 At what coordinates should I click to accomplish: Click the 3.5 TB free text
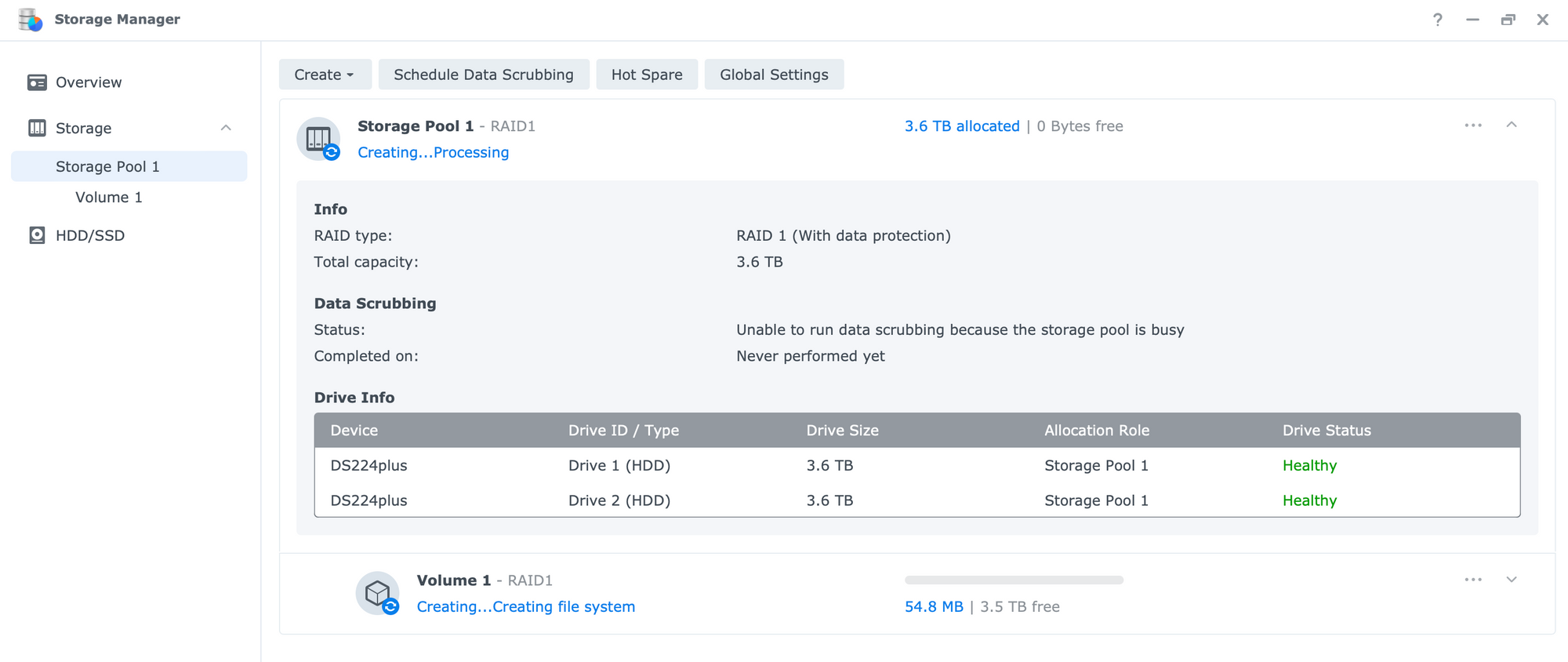click(x=1020, y=606)
